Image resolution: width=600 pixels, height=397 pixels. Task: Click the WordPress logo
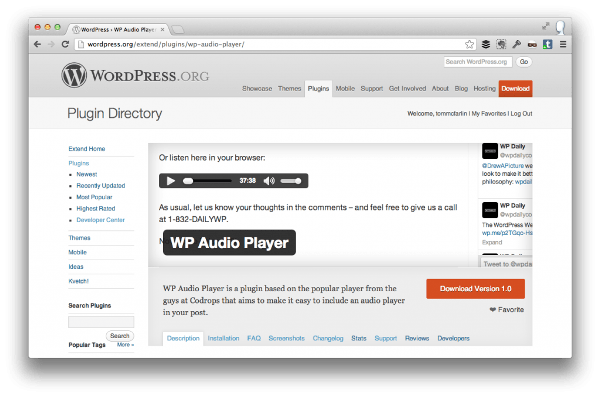pyautogui.click(x=135, y=75)
